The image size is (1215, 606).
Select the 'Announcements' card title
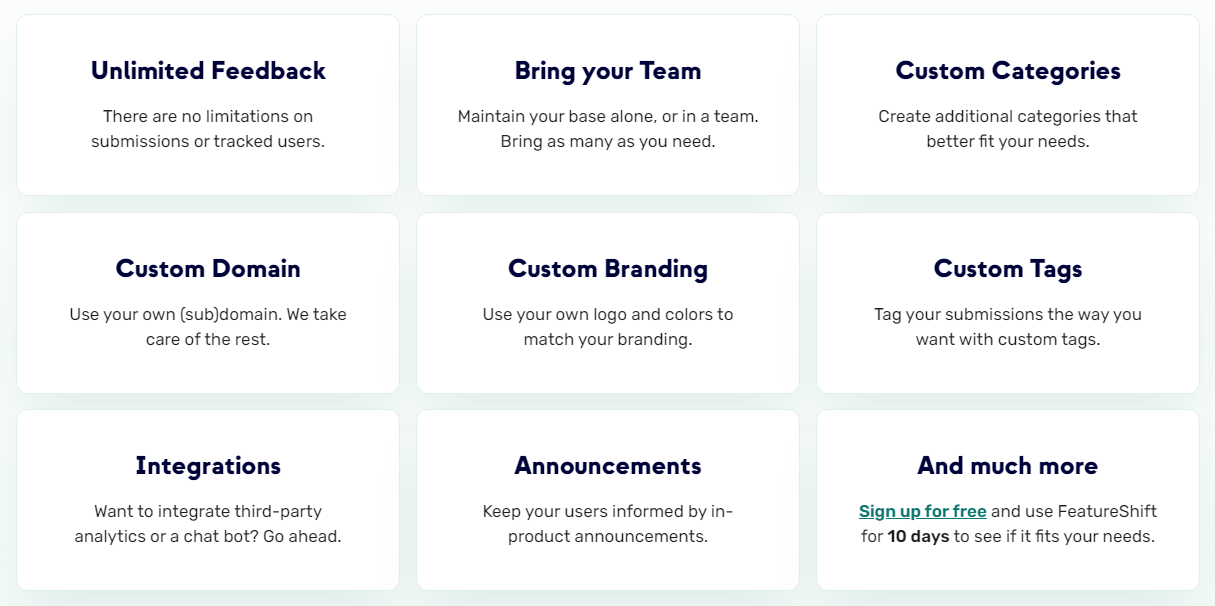[608, 466]
